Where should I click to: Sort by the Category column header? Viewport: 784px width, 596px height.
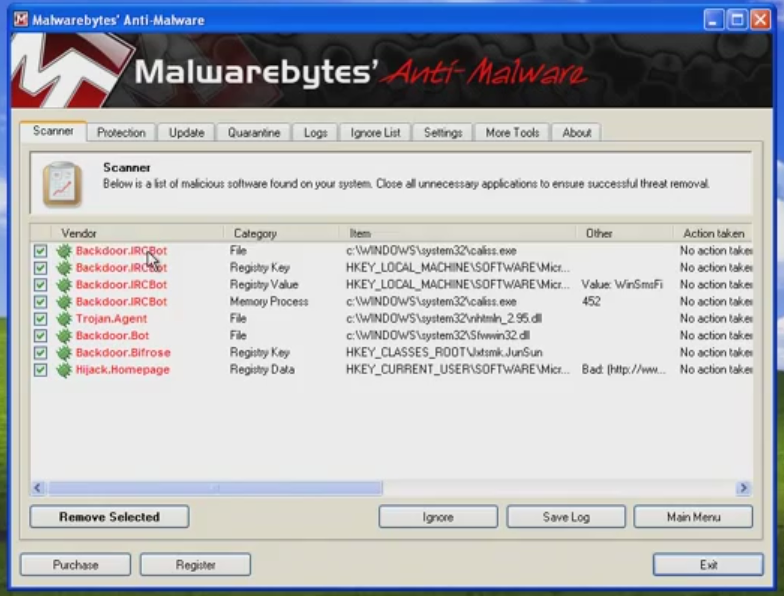(x=281, y=233)
